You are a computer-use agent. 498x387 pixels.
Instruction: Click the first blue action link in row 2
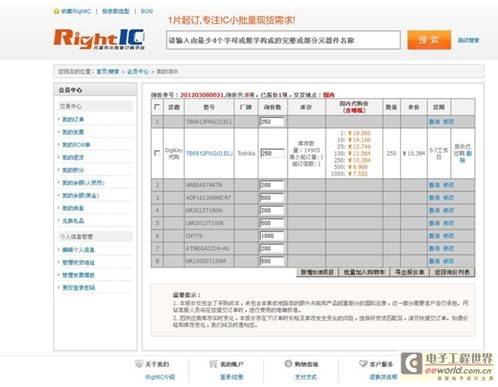click(434, 185)
